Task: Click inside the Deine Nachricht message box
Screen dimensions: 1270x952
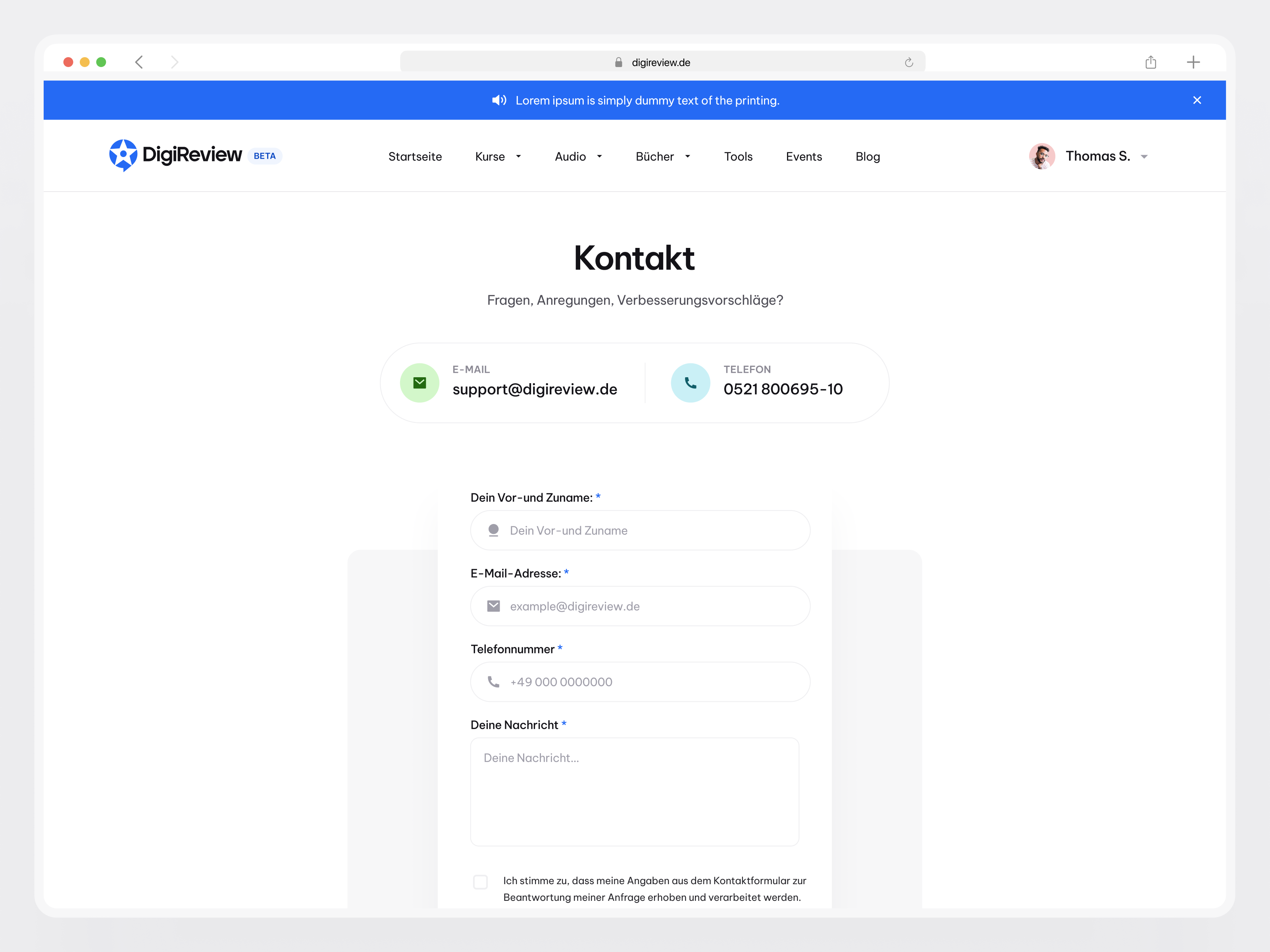Action: coord(634,792)
